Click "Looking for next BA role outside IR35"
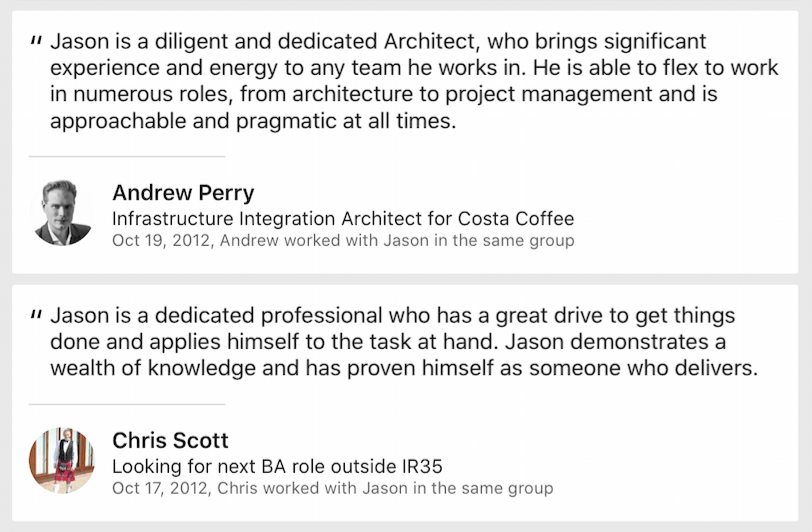Viewport: 812px width, 532px height. point(276,466)
